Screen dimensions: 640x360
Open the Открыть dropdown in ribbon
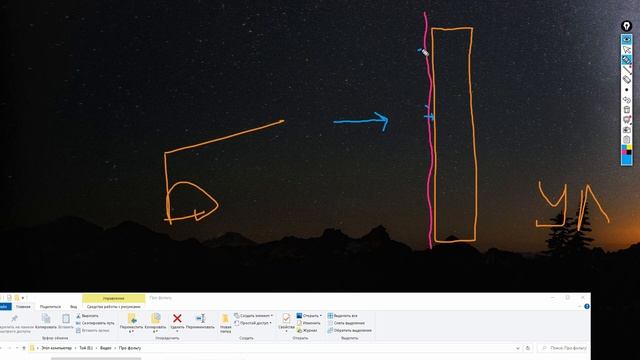click(309, 316)
